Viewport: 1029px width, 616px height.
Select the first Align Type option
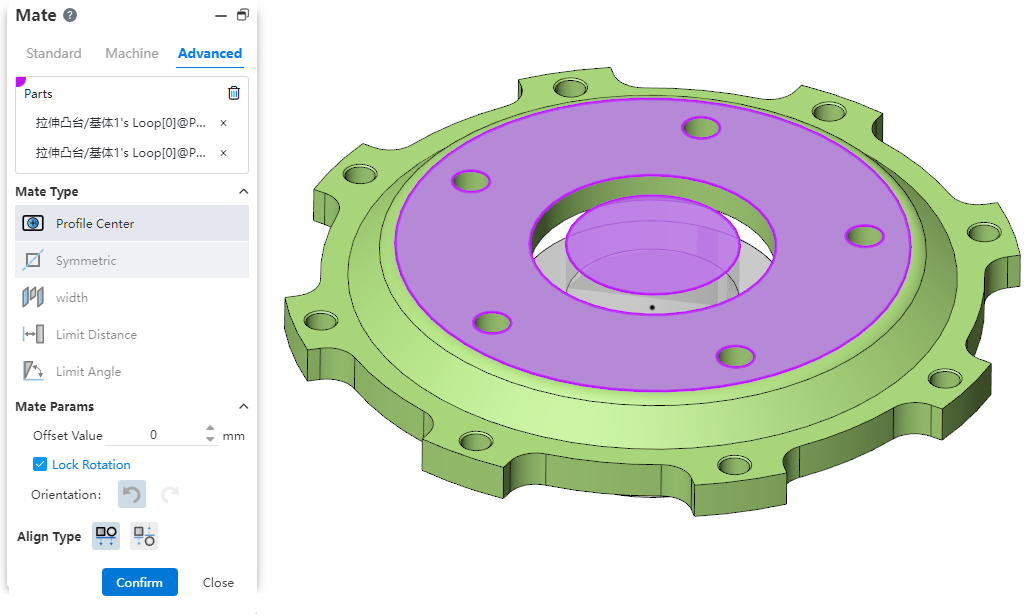(x=106, y=536)
